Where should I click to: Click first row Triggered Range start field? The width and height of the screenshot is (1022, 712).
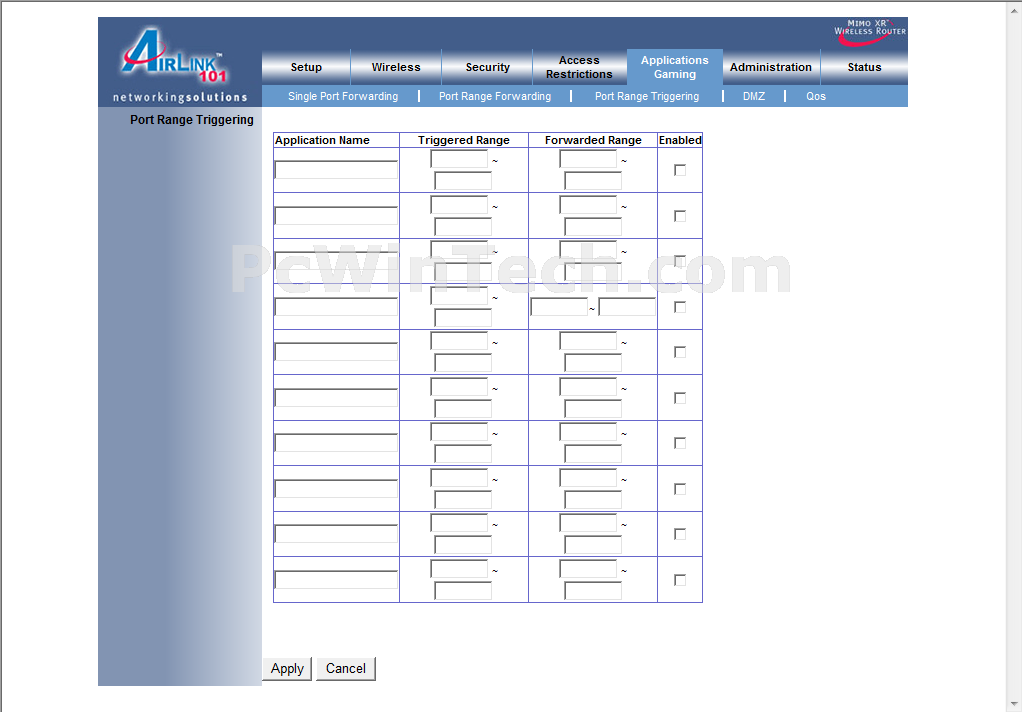pos(459,159)
